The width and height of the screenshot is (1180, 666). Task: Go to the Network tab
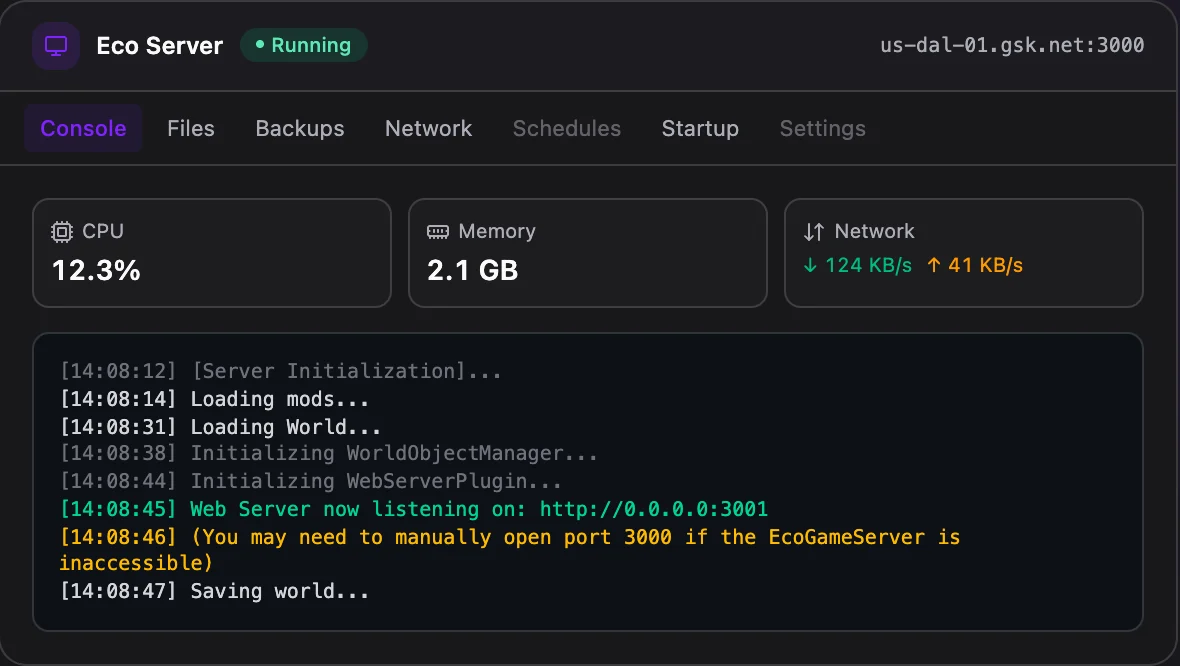(x=428, y=129)
